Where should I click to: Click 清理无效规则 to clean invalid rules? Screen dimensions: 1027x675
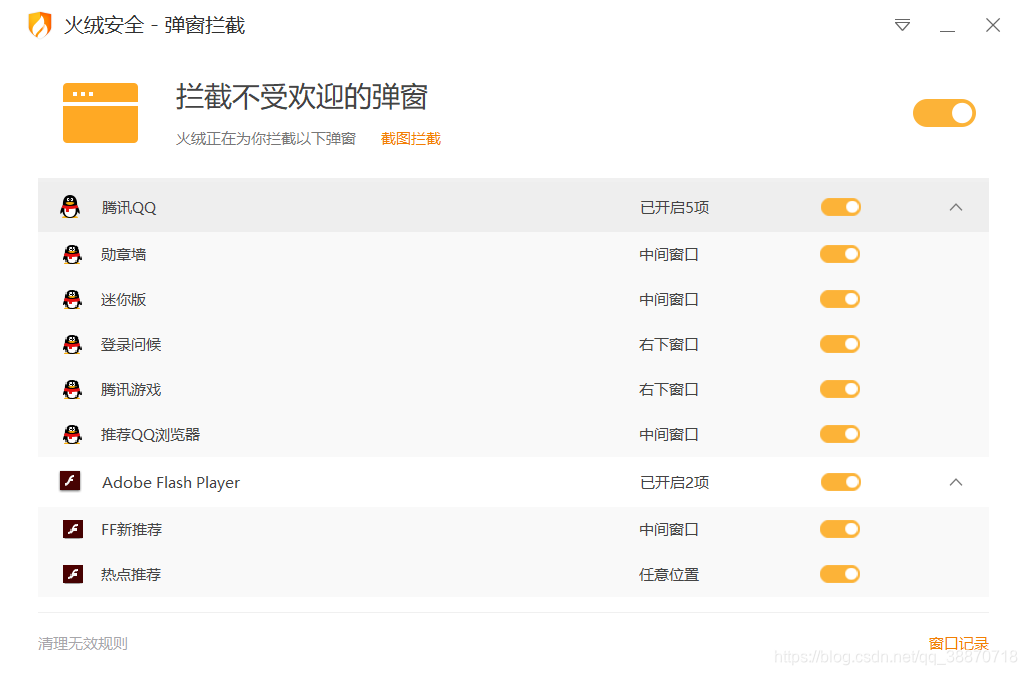pyautogui.click(x=82, y=643)
